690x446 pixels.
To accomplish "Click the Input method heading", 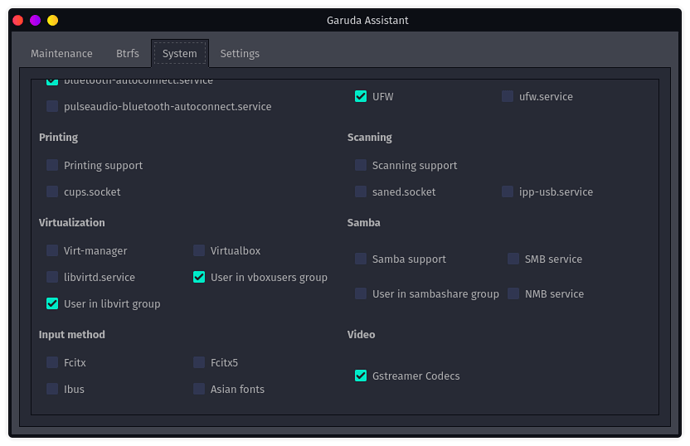I will [72, 334].
